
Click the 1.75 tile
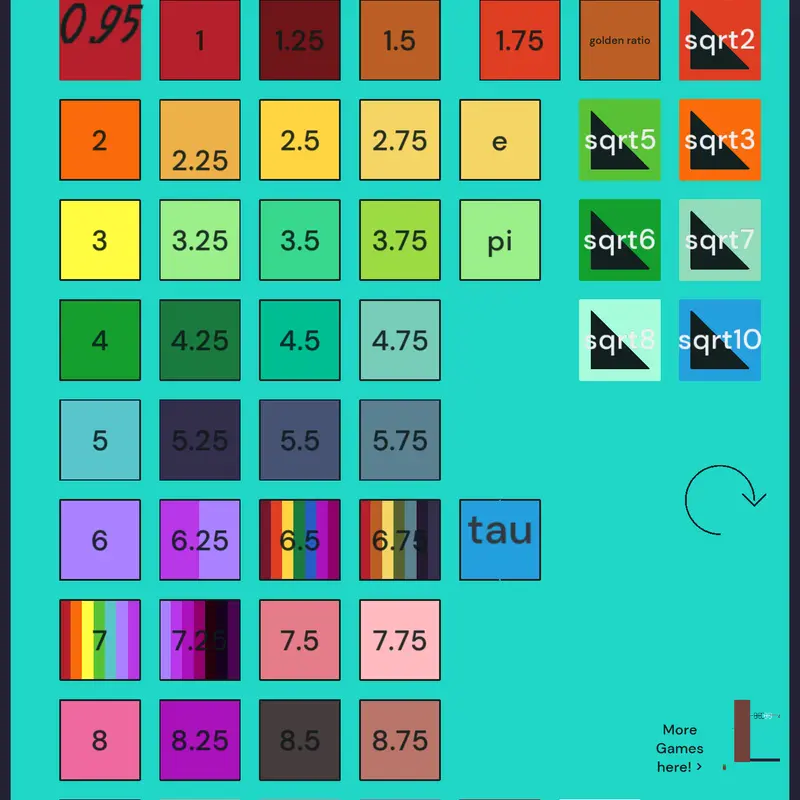[x=520, y=40]
